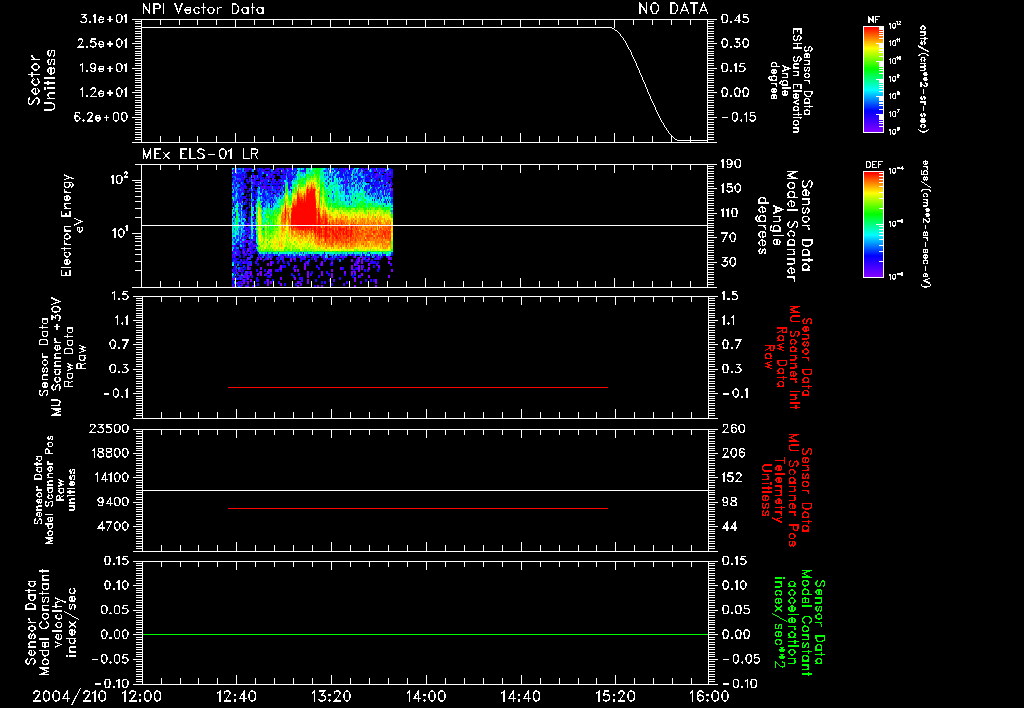Click the '2.5e+01' sector tick value
The width and height of the screenshot is (1024, 708).
[104, 43]
